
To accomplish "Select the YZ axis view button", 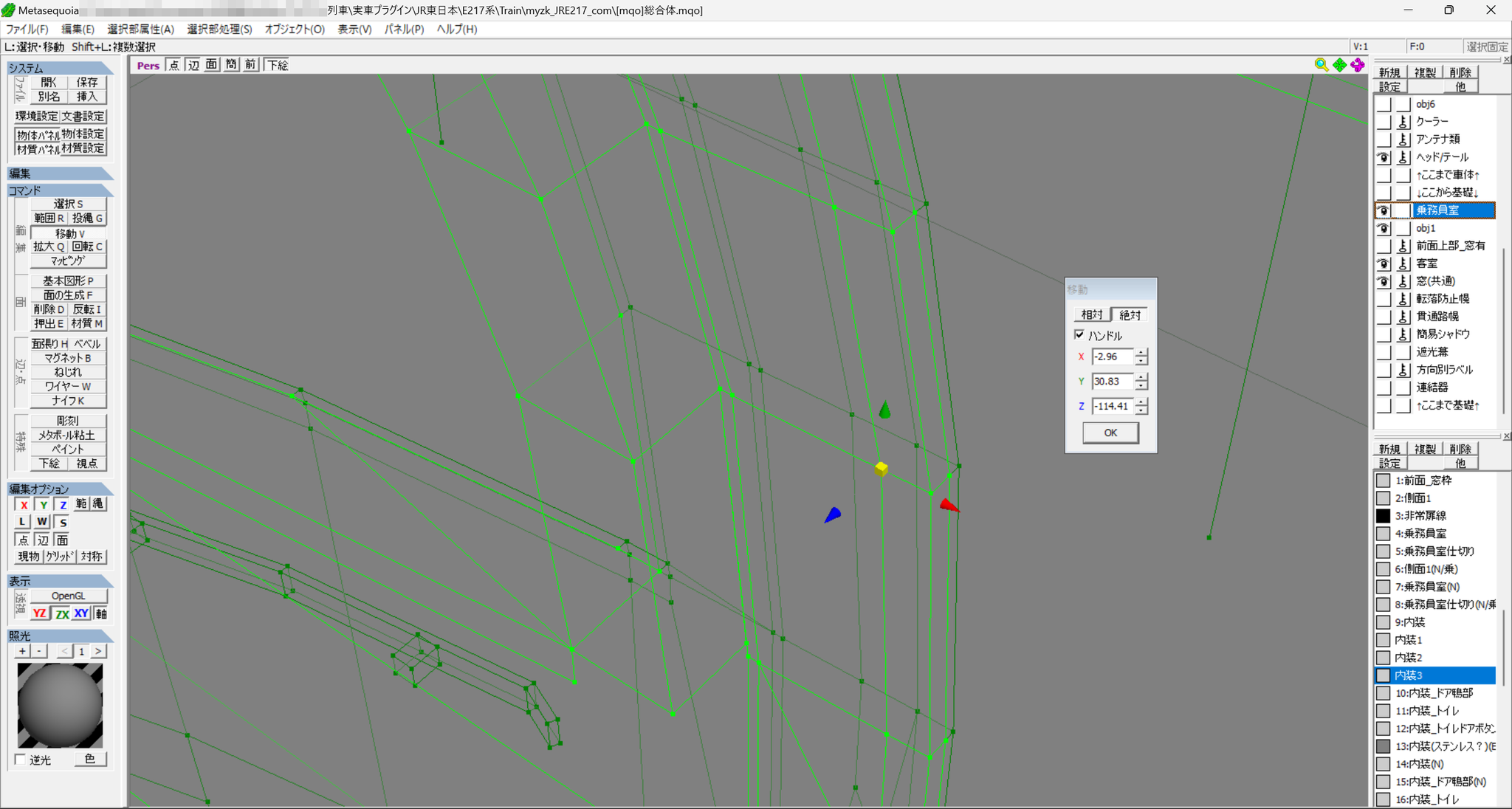I will [40, 613].
